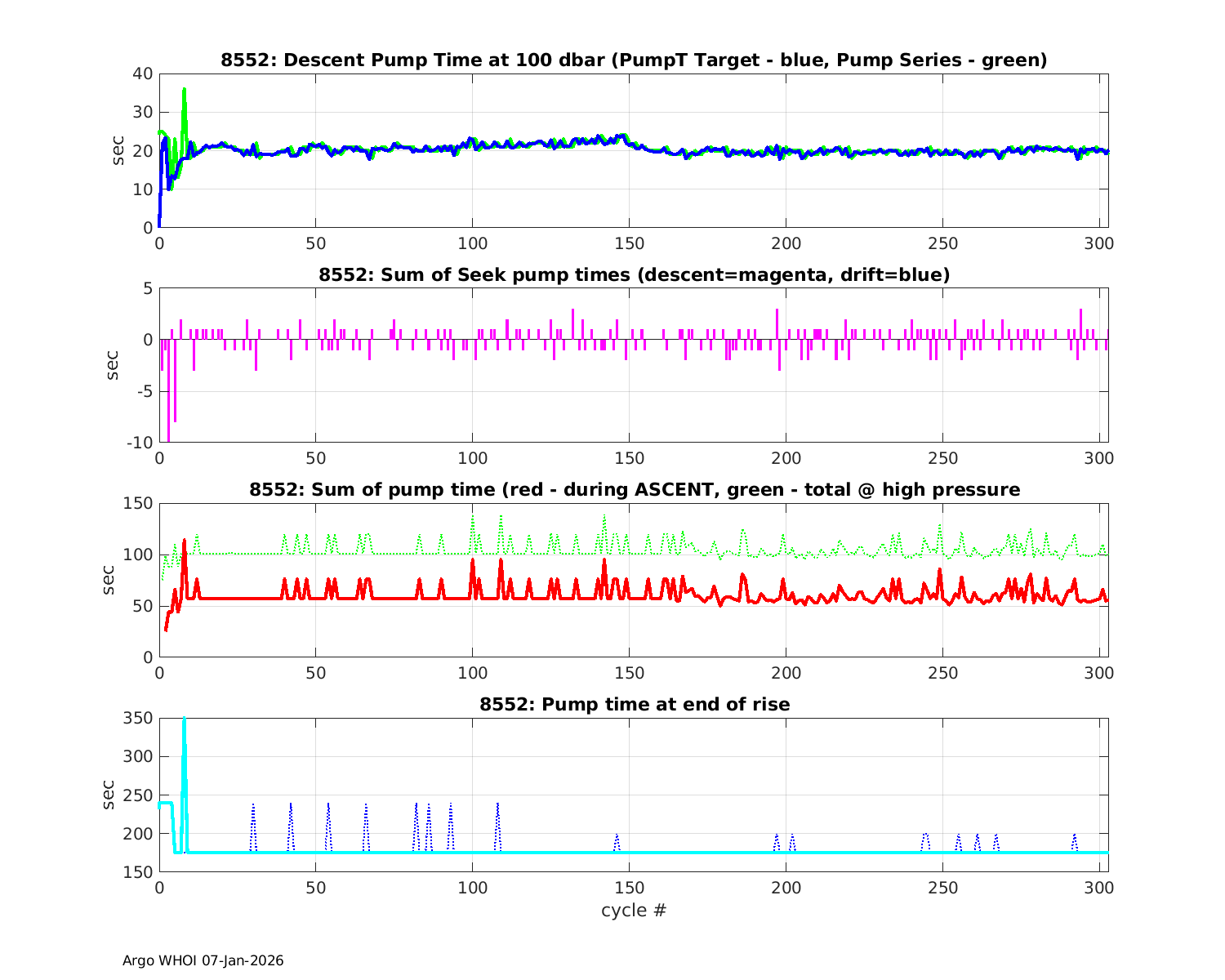Click the Sum of pump time plot title
Screen dimensions: 1225x980
(634, 490)
